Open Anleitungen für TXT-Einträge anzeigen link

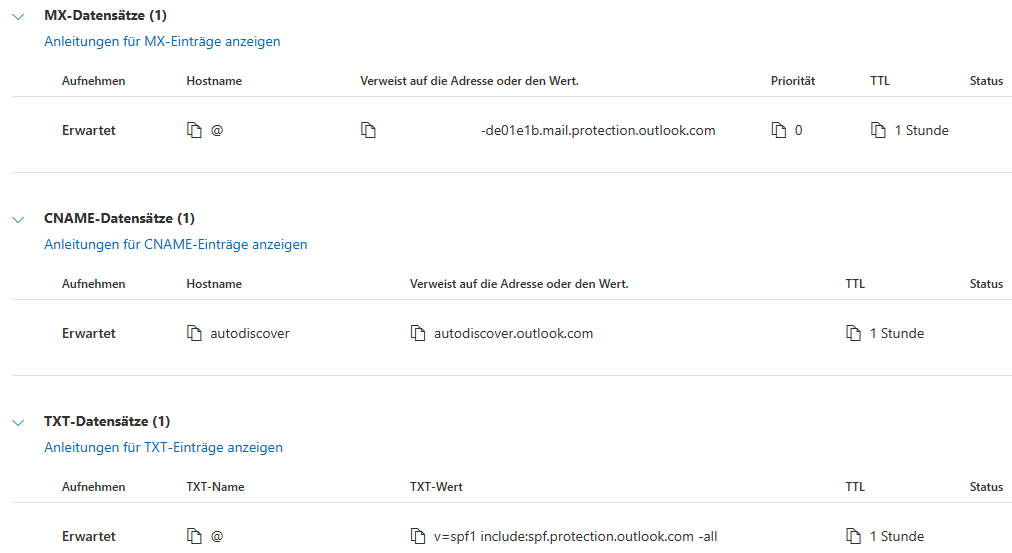coord(163,448)
